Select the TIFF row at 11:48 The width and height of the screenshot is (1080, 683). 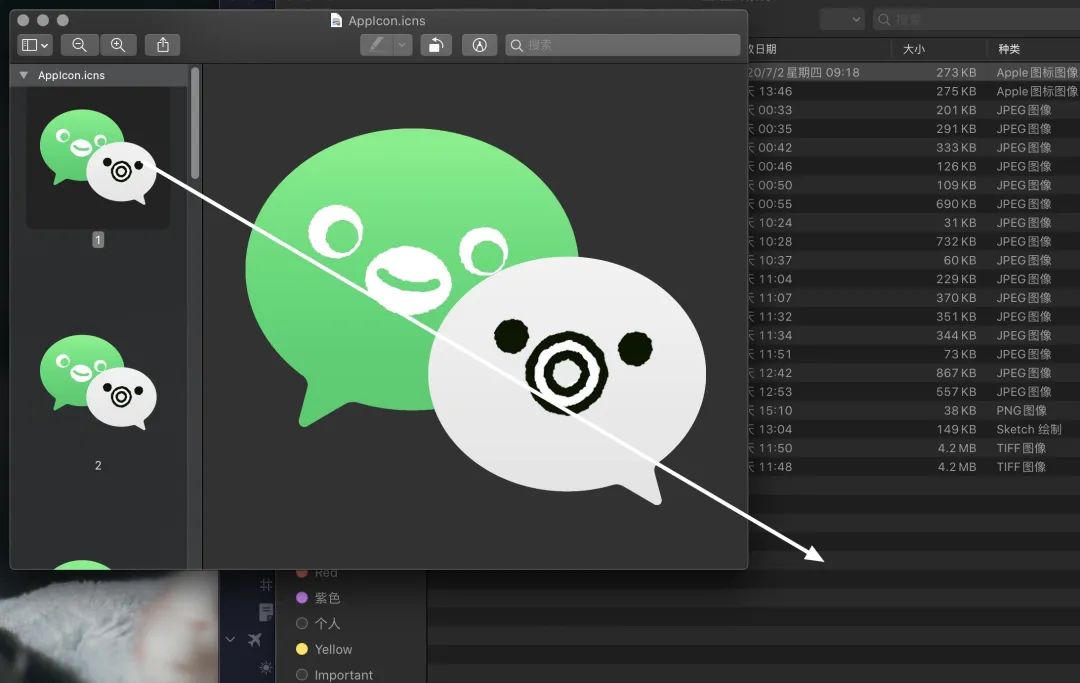tap(914, 467)
